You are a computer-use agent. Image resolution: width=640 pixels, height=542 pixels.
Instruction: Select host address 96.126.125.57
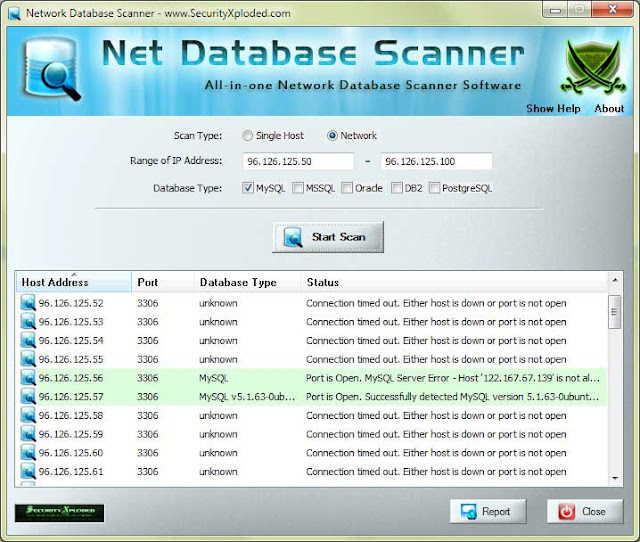(71, 397)
